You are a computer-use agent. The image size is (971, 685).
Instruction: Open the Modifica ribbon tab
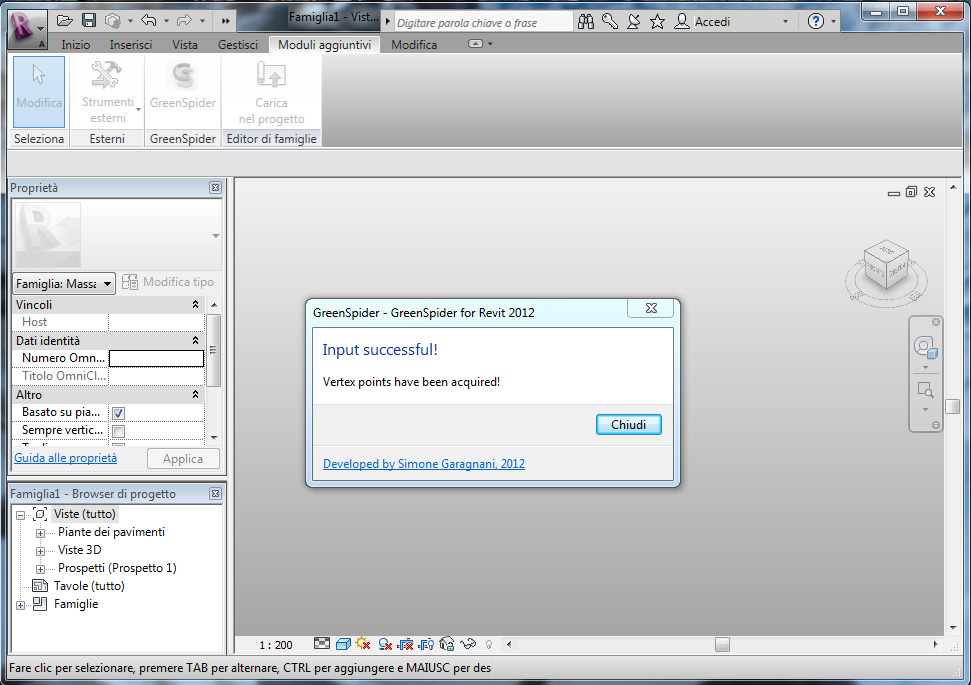414,45
